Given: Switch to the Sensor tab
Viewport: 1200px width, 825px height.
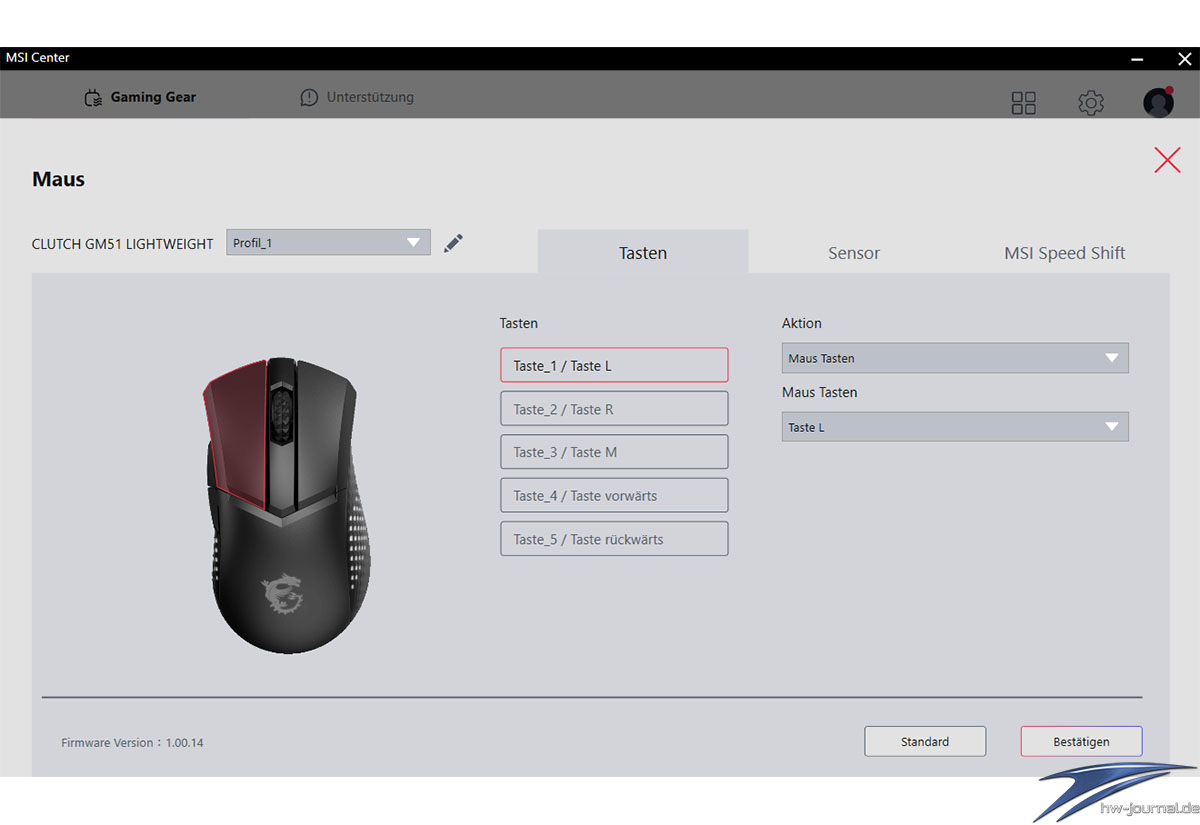Looking at the screenshot, I should click(854, 252).
